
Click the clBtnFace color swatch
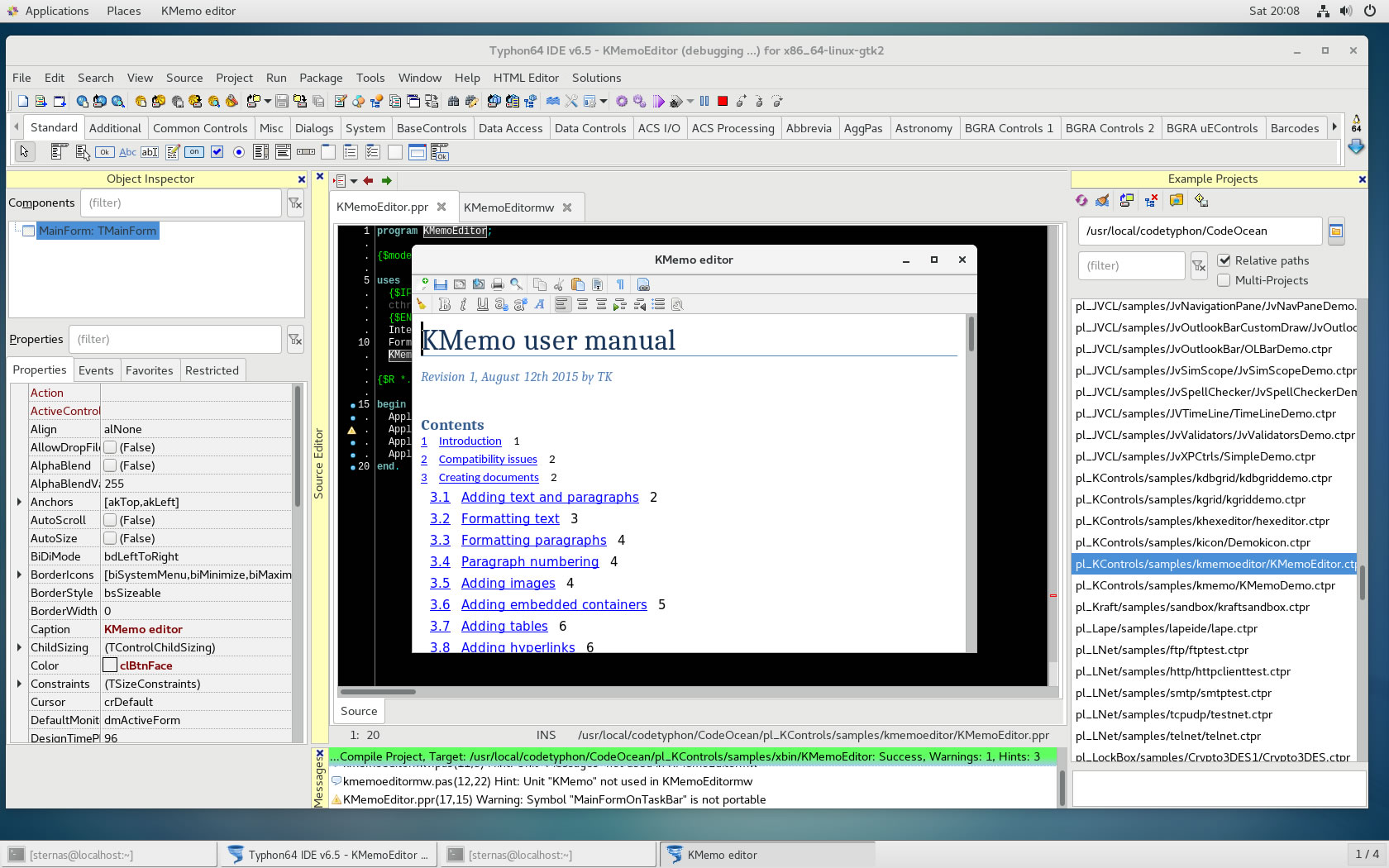tap(110, 665)
